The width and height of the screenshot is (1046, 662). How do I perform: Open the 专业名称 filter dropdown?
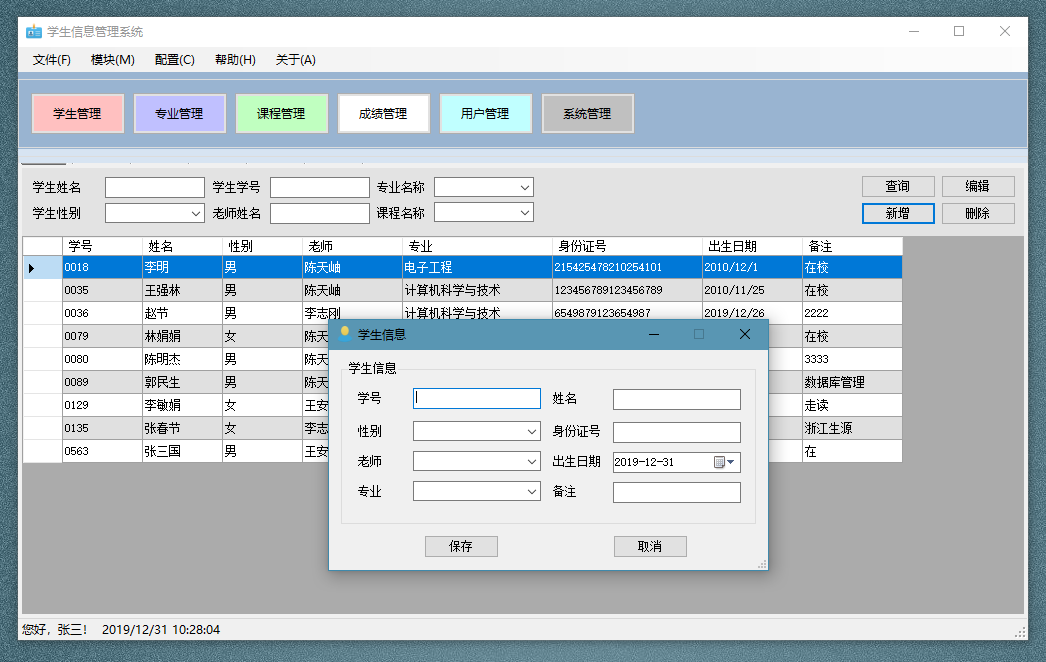(x=524, y=188)
